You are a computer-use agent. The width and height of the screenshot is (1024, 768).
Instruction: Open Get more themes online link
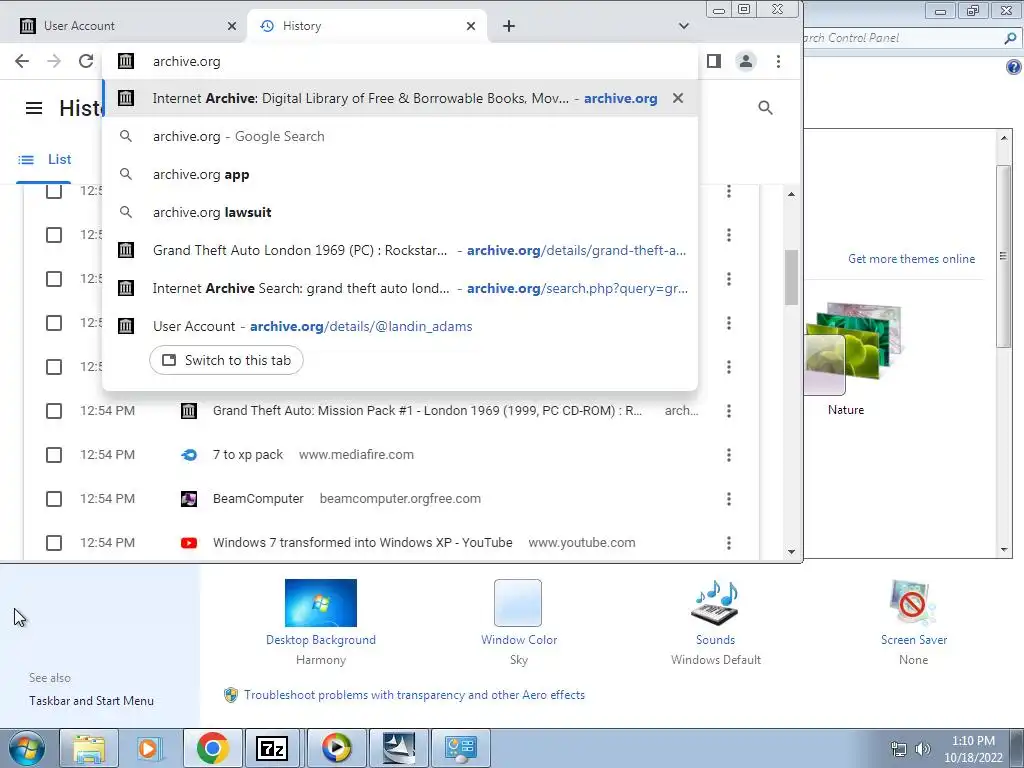[911, 259]
